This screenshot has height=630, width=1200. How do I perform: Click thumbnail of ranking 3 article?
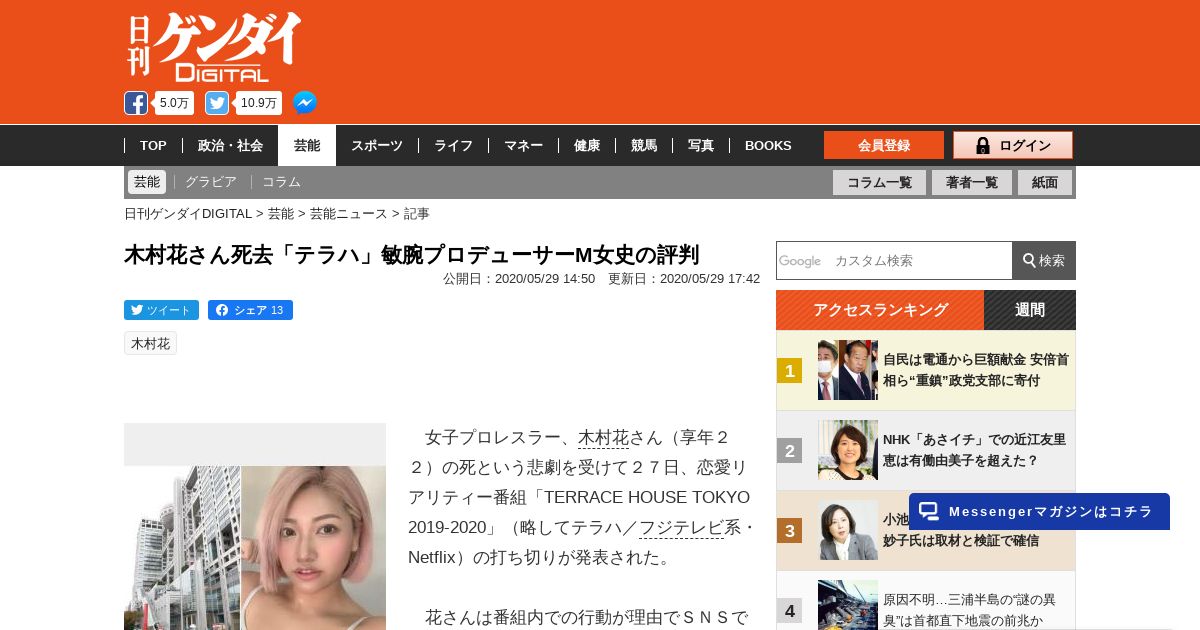pos(848,530)
